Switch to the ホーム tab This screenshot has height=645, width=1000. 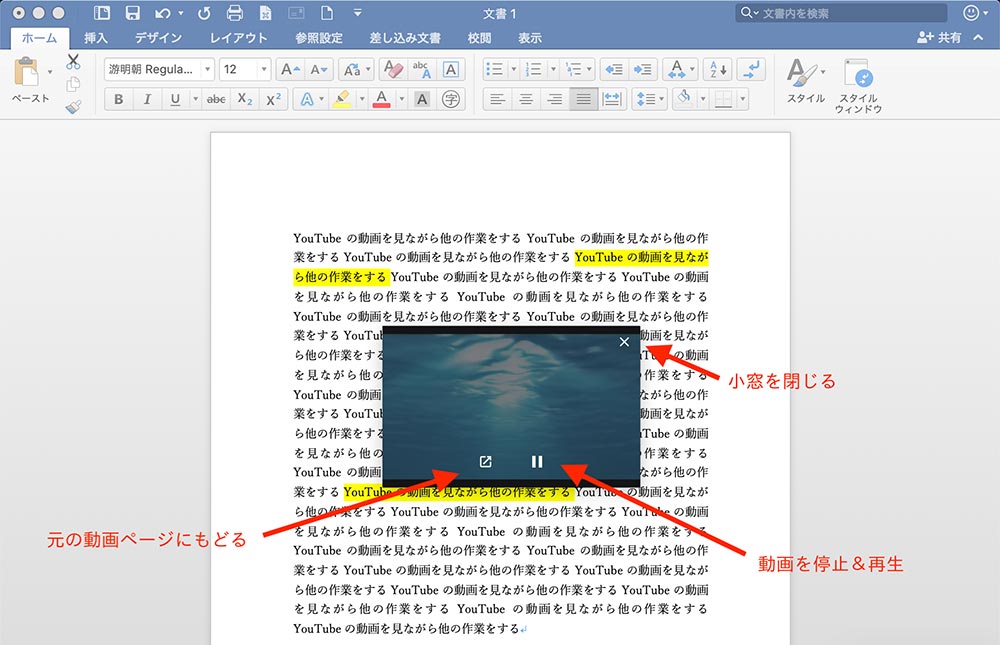(40, 38)
